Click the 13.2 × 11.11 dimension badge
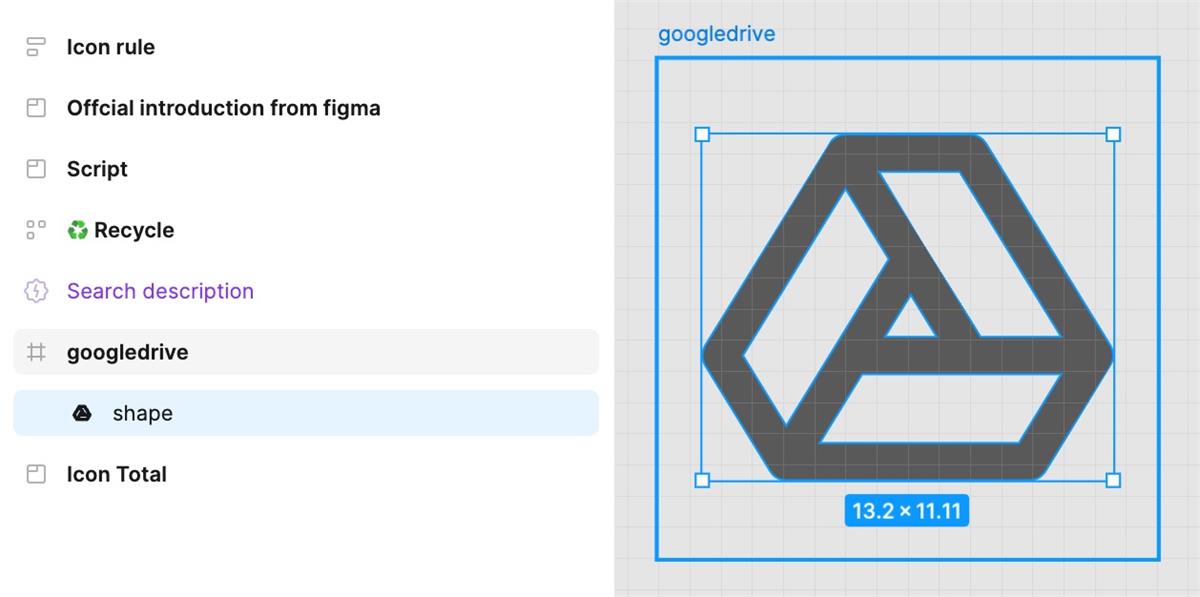Viewport: 1200px width, 597px height. pos(906,512)
